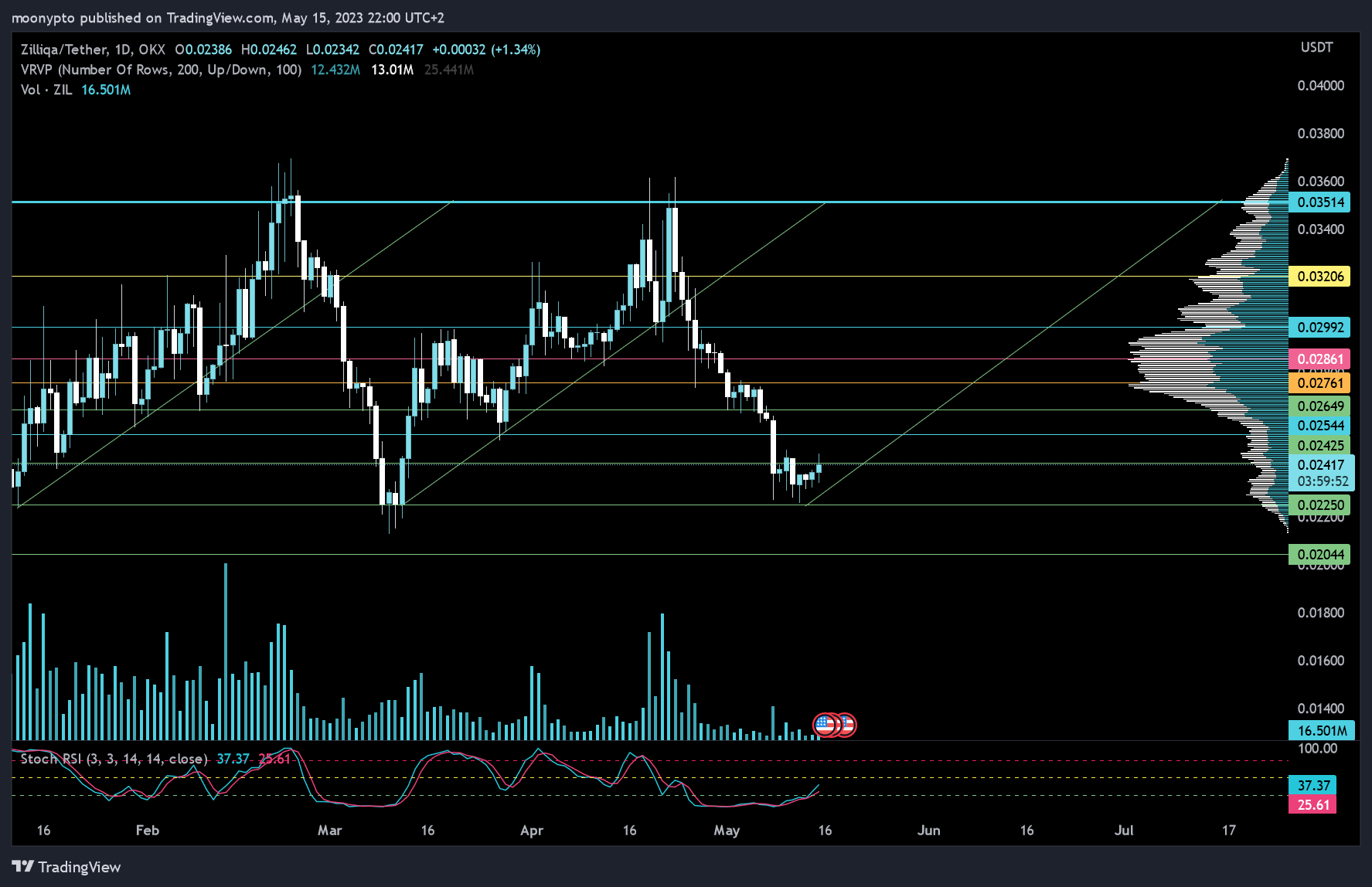The image size is (1372, 887).
Task: Click the 0.02044 price level label
Action: (x=1319, y=555)
